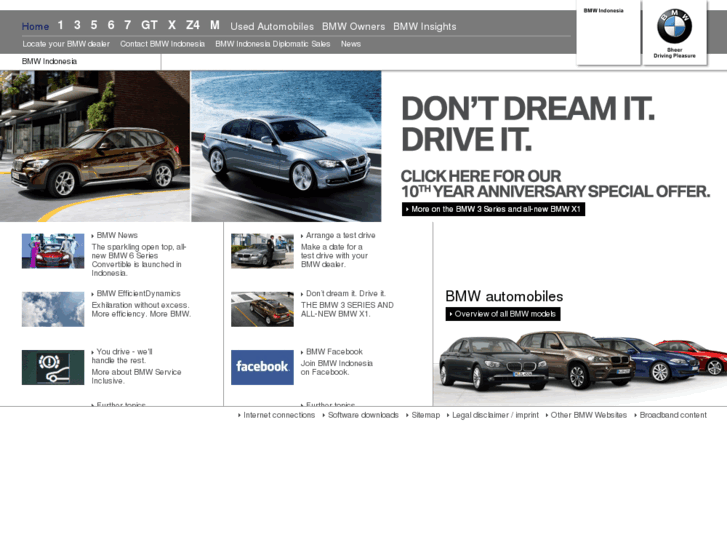Click Locate your BMW dealer

pyautogui.click(x=66, y=44)
